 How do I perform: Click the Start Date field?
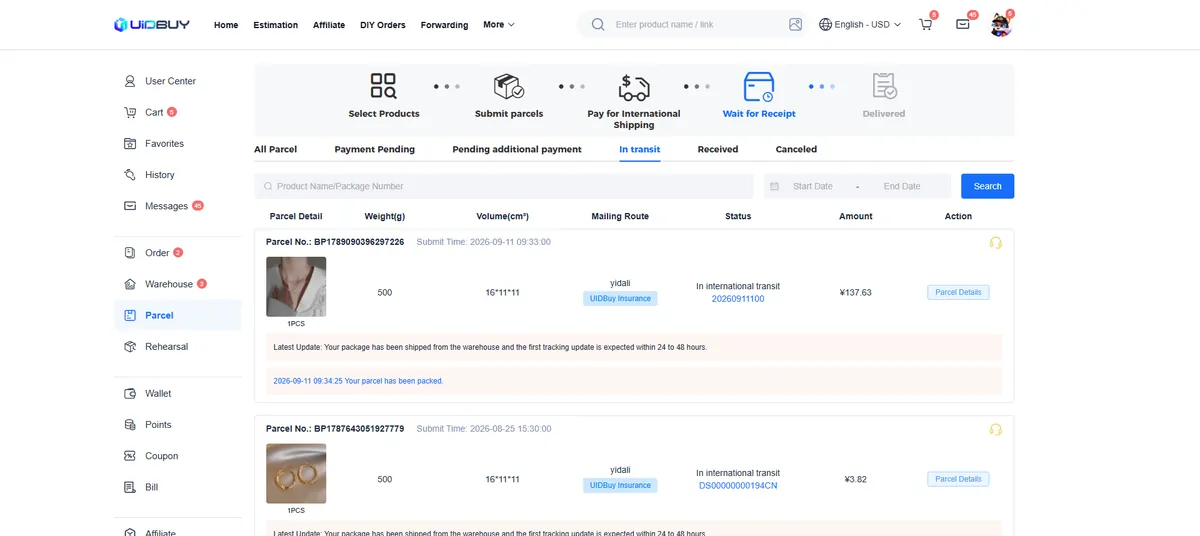point(812,186)
